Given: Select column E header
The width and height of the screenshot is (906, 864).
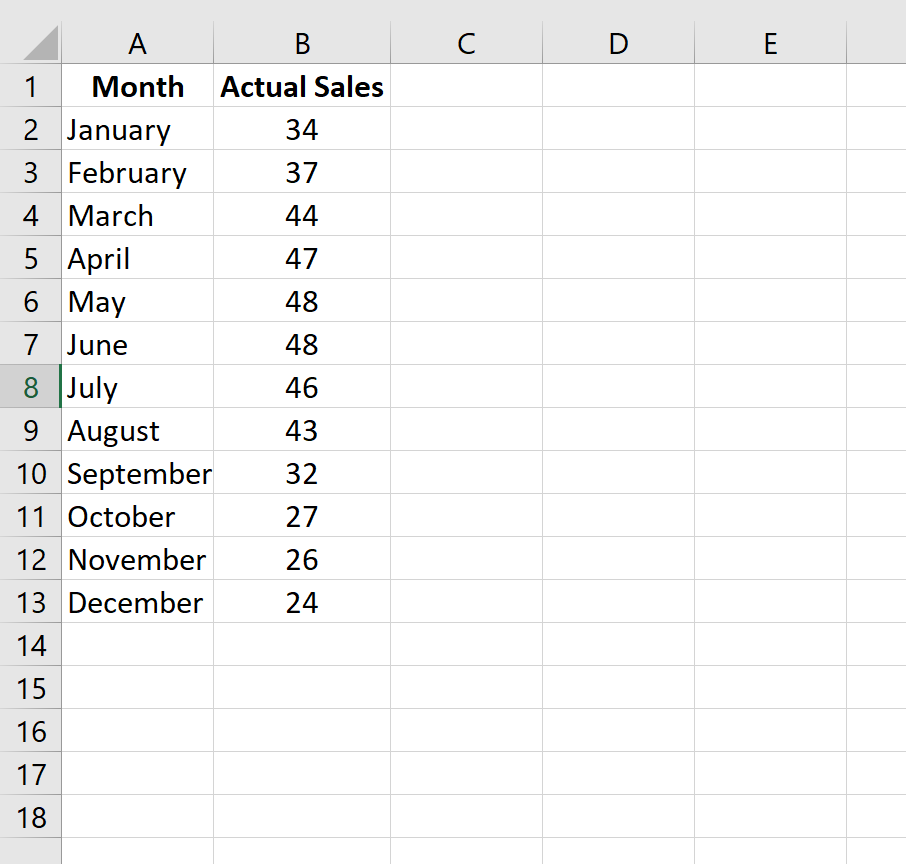Looking at the screenshot, I should (770, 43).
